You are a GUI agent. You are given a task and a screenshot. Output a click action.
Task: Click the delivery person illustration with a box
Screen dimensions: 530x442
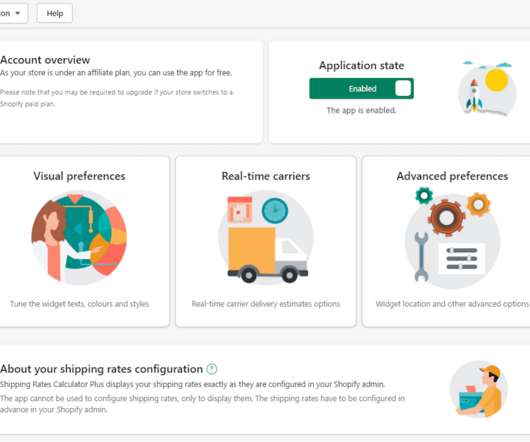click(479, 390)
